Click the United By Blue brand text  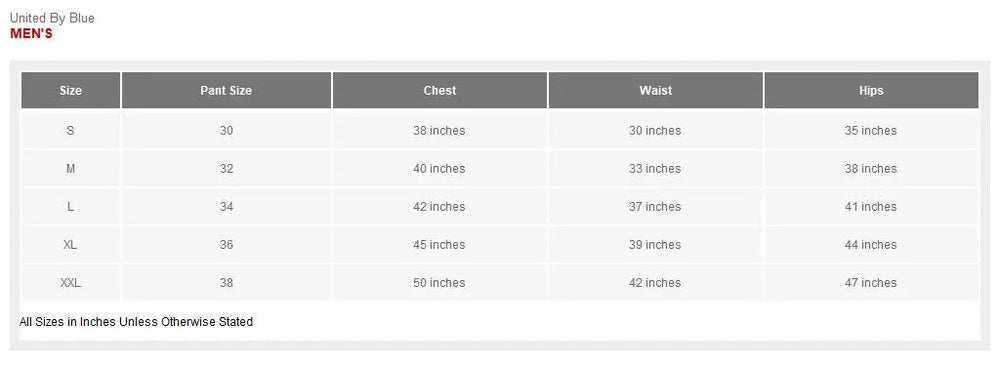coord(52,19)
